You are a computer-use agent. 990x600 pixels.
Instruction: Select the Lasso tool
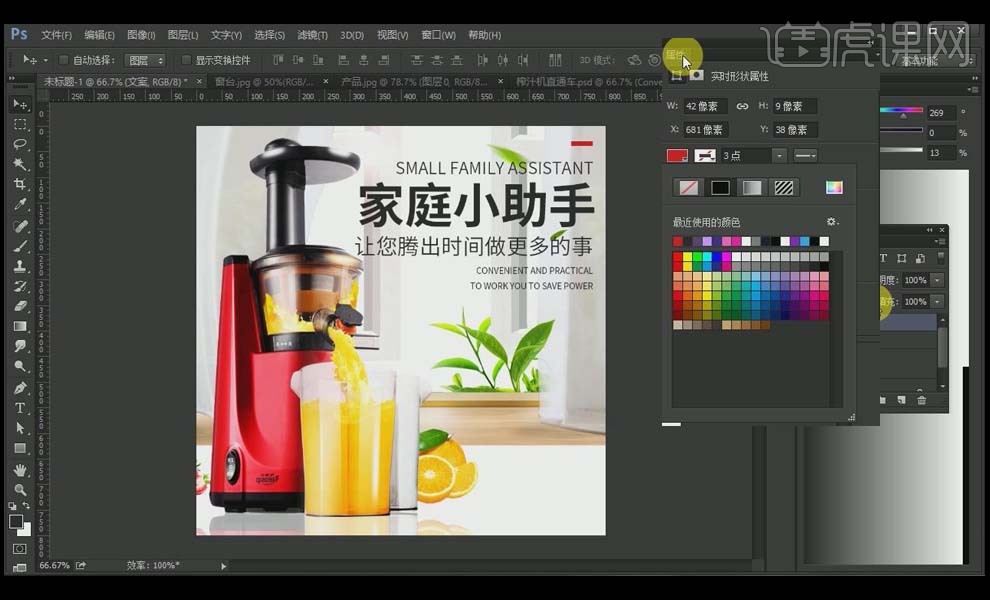[20, 144]
